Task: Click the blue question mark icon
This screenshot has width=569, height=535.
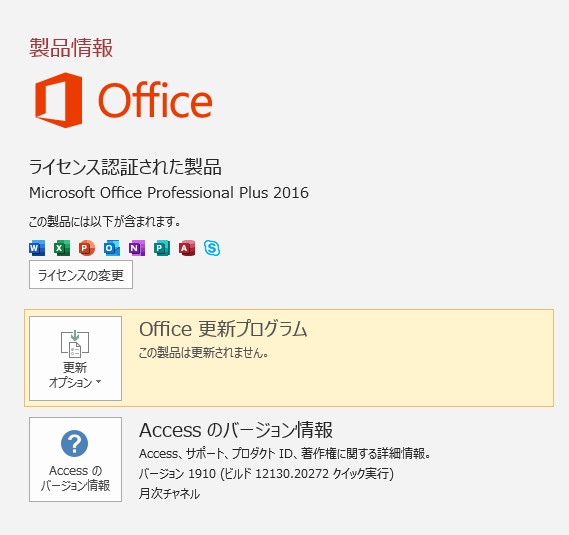Action: coord(74,443)
